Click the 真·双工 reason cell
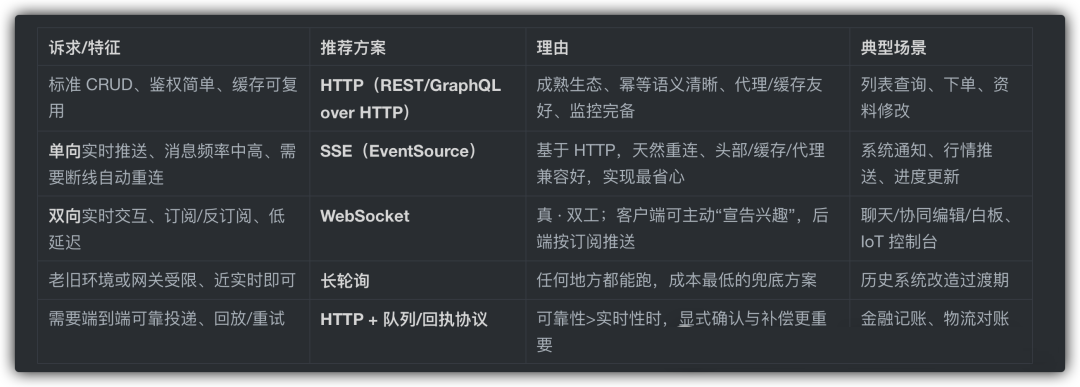1080x387 pixels. pyautogui.click(x=687, y=228)
